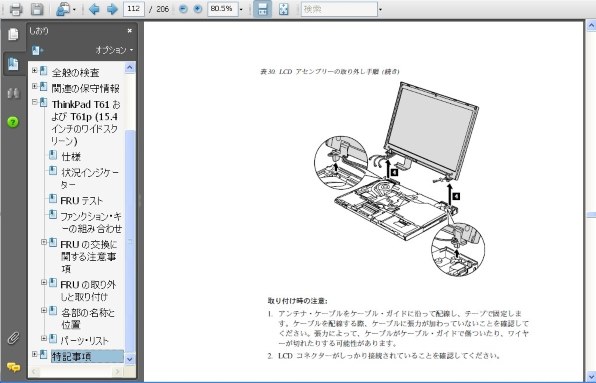Click the bookmark panel vertical scrollbar thumb
Screen dimensions: 596x383
(x=130, y=241)
